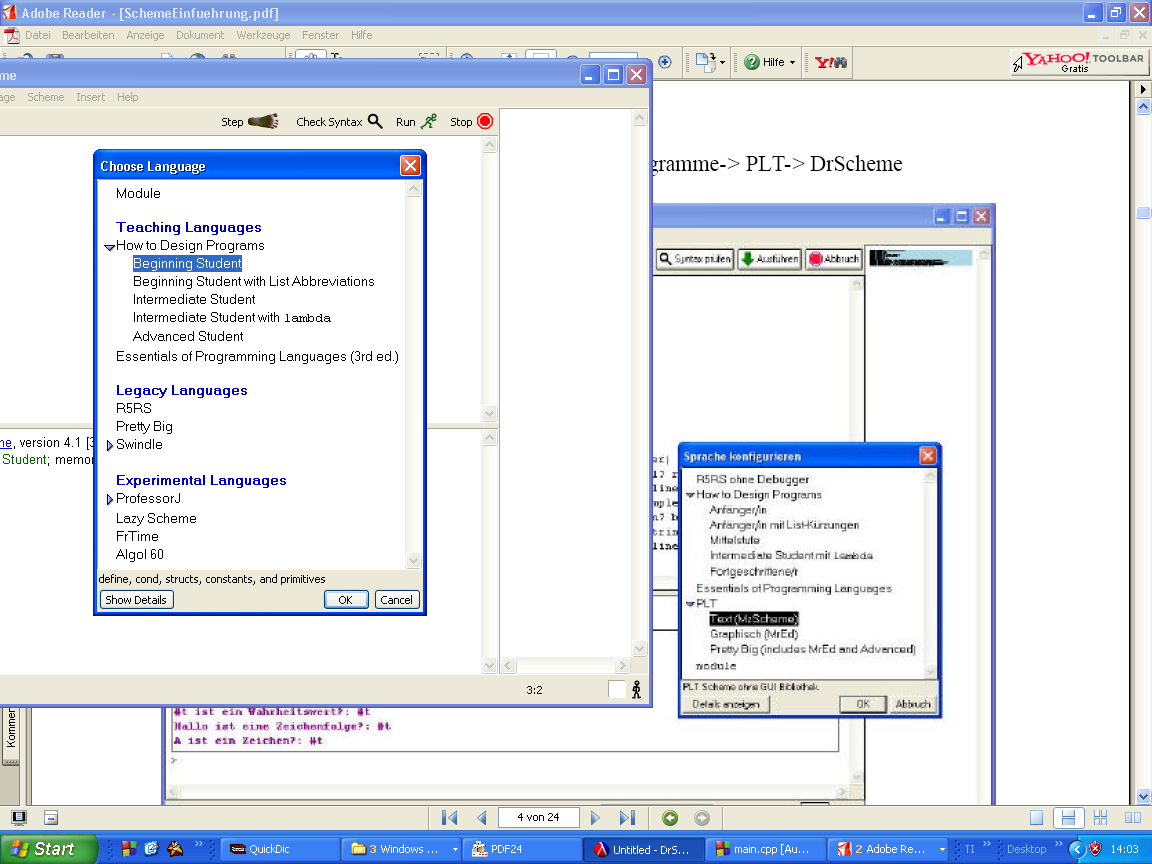Go to previous page in Adobe Reader
This screenshot has width=1152, height=864.
click(x=481, y=818)
